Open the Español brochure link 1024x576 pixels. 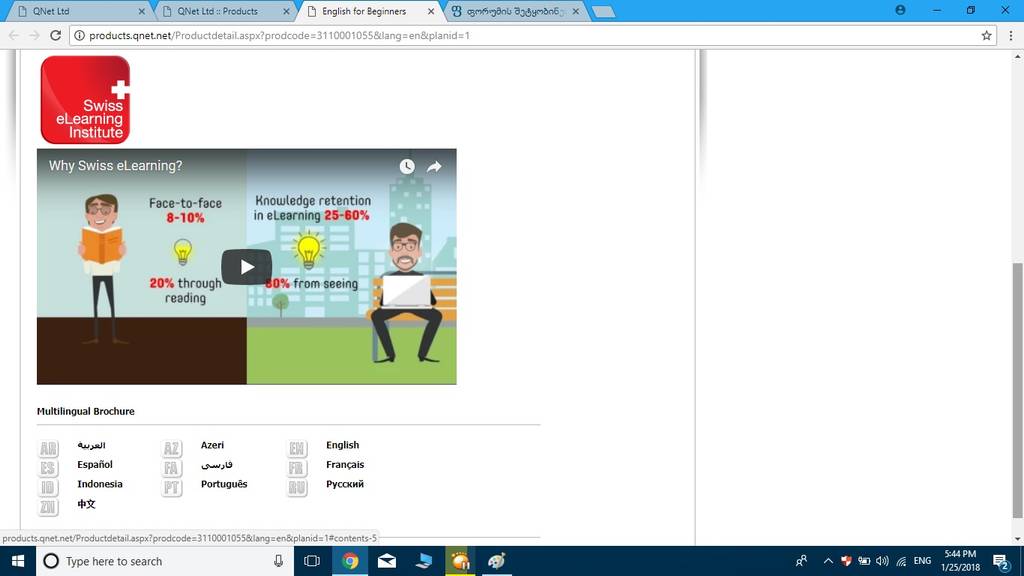(95, 465)
